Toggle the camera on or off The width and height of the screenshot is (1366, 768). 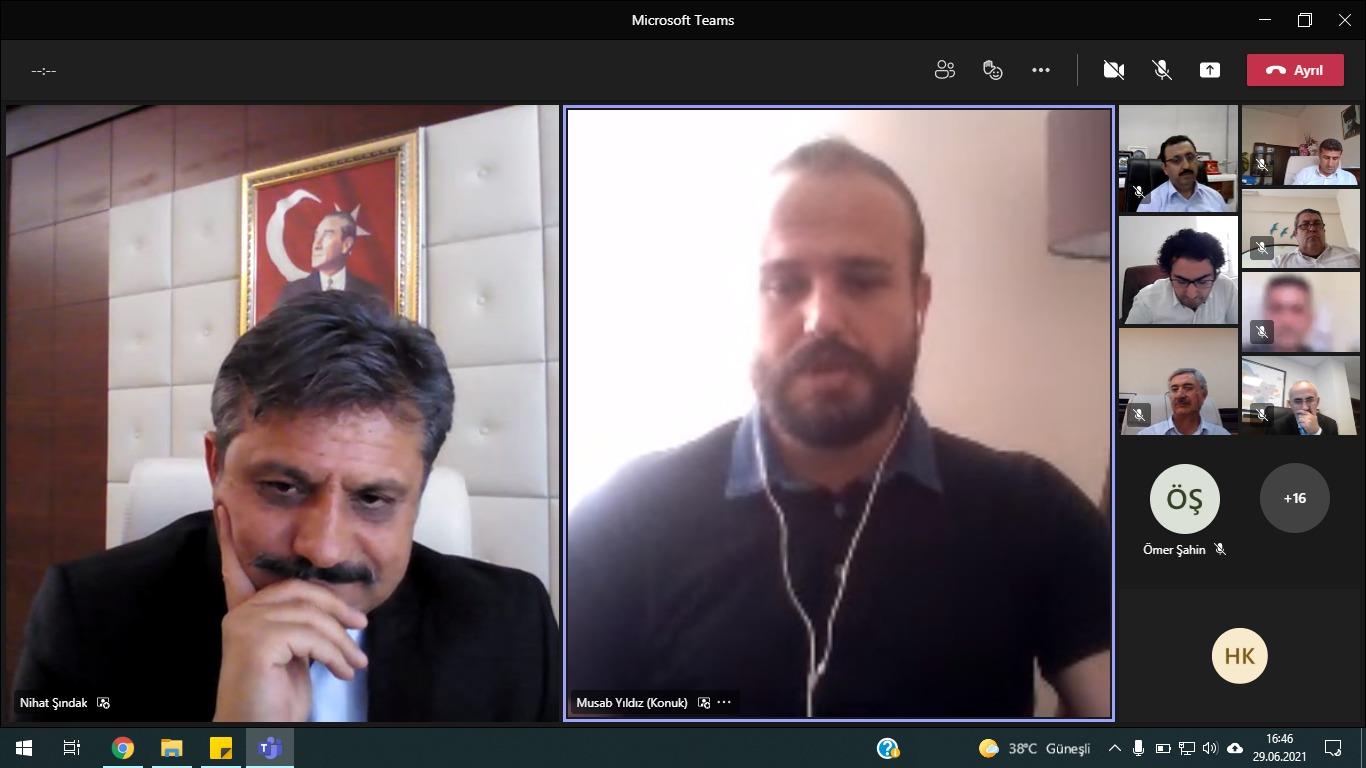(x=1113, y=70)
